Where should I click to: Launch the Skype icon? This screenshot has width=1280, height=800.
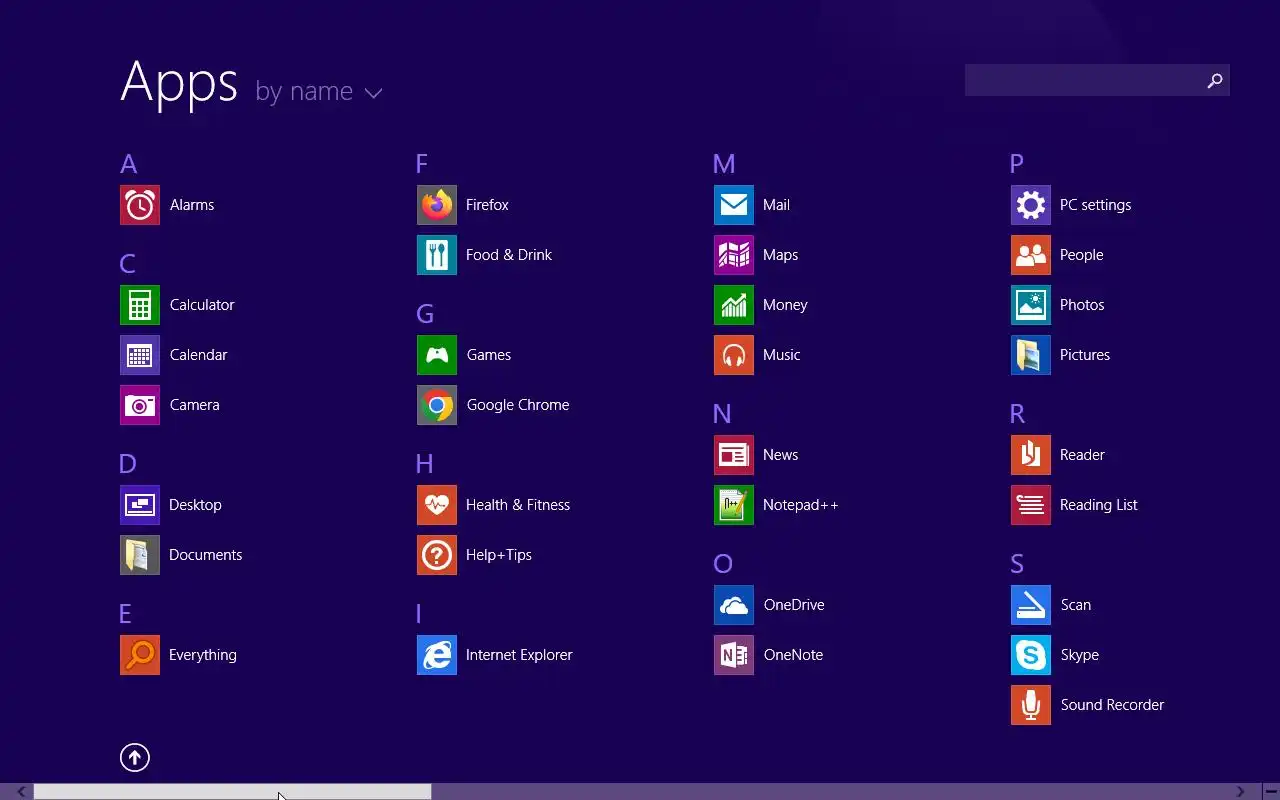click(1031, 655)
